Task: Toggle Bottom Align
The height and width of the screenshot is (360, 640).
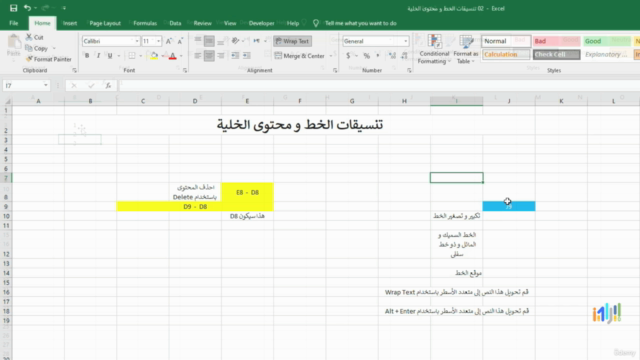Action: point(220,41)
